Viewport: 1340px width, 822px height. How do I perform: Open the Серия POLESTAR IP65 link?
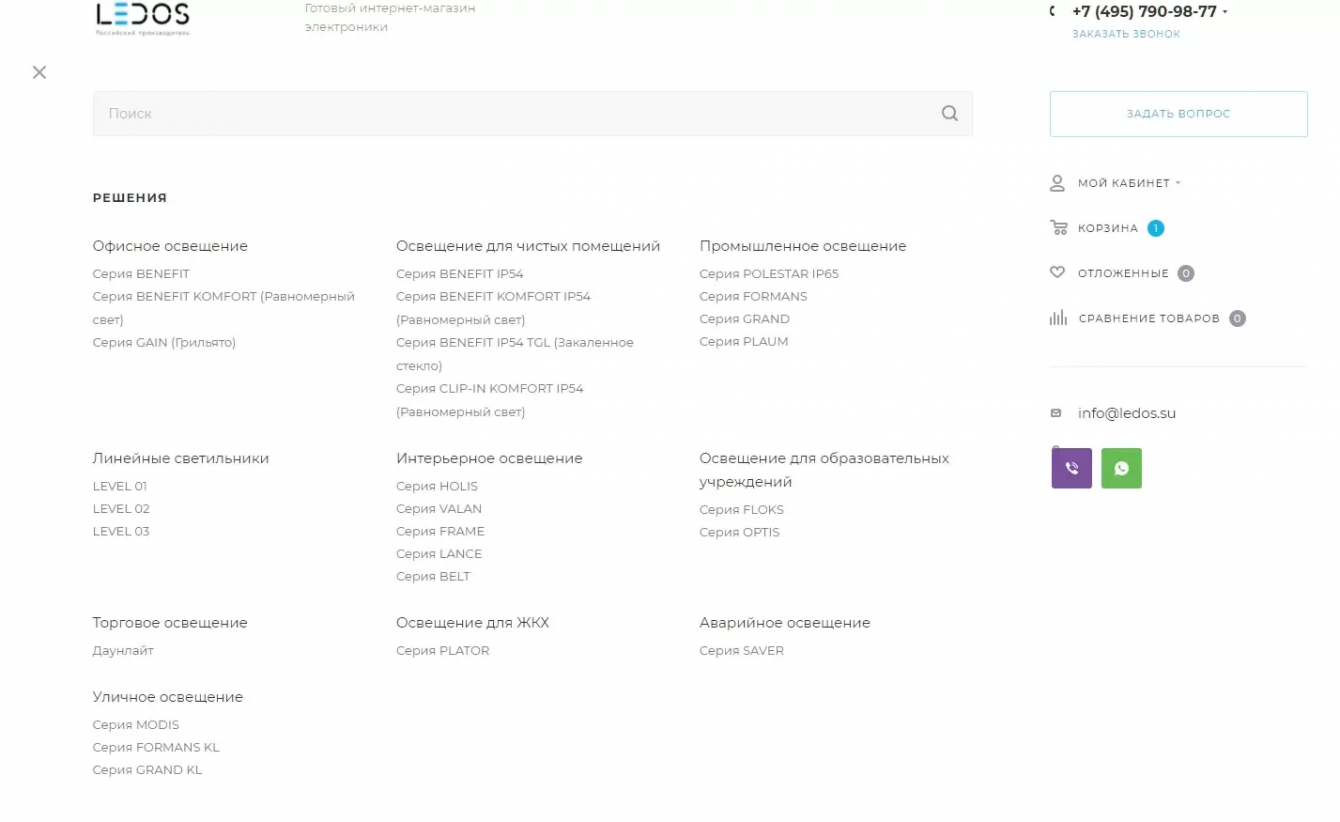pos(769,274)
